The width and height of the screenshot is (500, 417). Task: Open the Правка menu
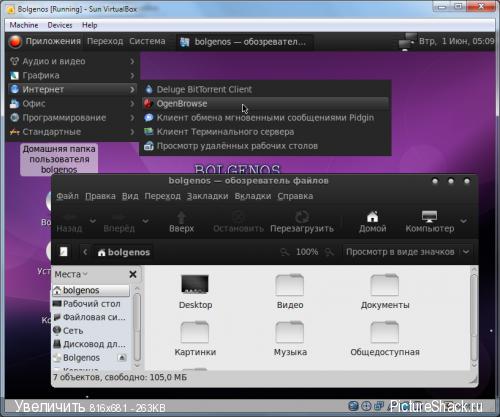pos(100,196)
